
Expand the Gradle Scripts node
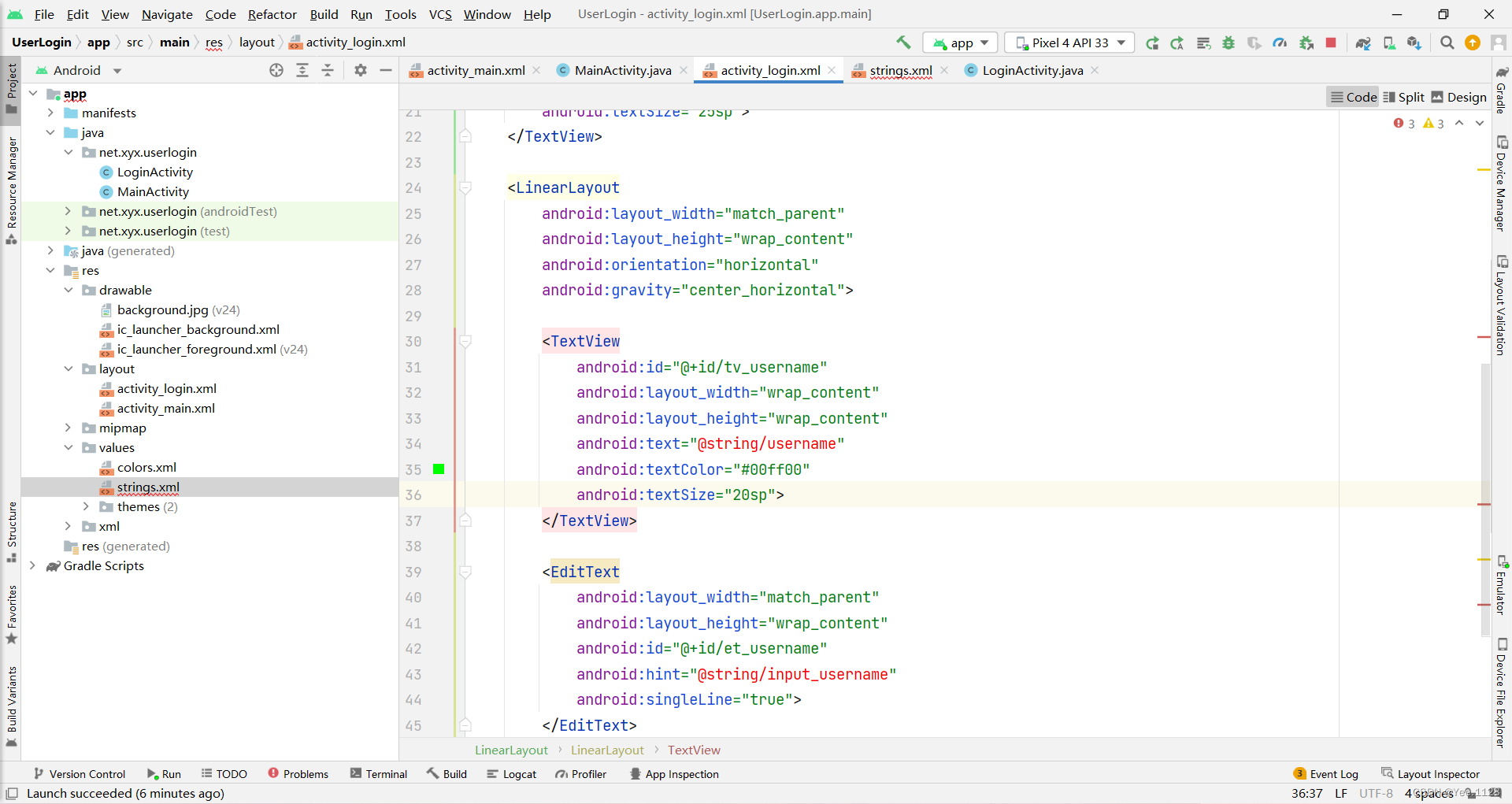32,565
